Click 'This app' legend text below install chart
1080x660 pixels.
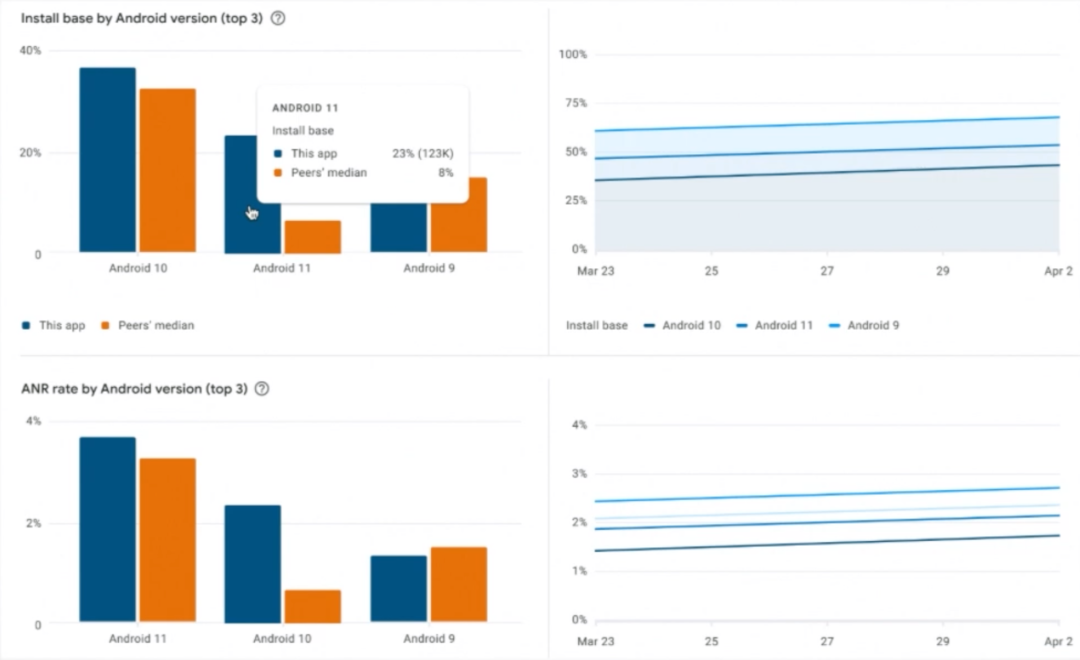[62, 325]
